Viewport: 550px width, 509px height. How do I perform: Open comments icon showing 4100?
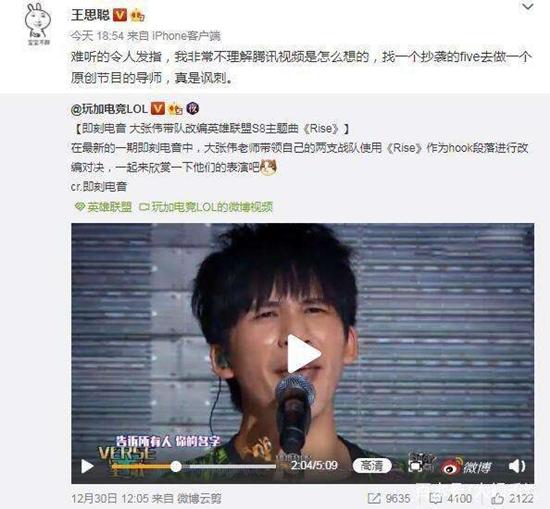tap(435, 498)
